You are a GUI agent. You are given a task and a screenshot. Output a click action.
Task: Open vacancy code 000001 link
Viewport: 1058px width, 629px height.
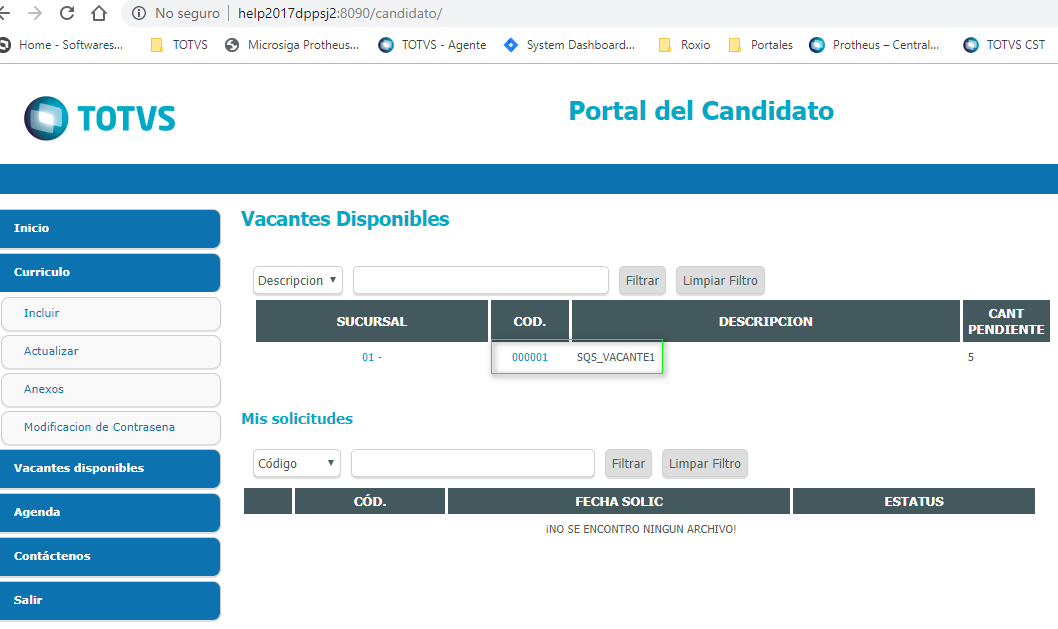(x=530, y=357)
